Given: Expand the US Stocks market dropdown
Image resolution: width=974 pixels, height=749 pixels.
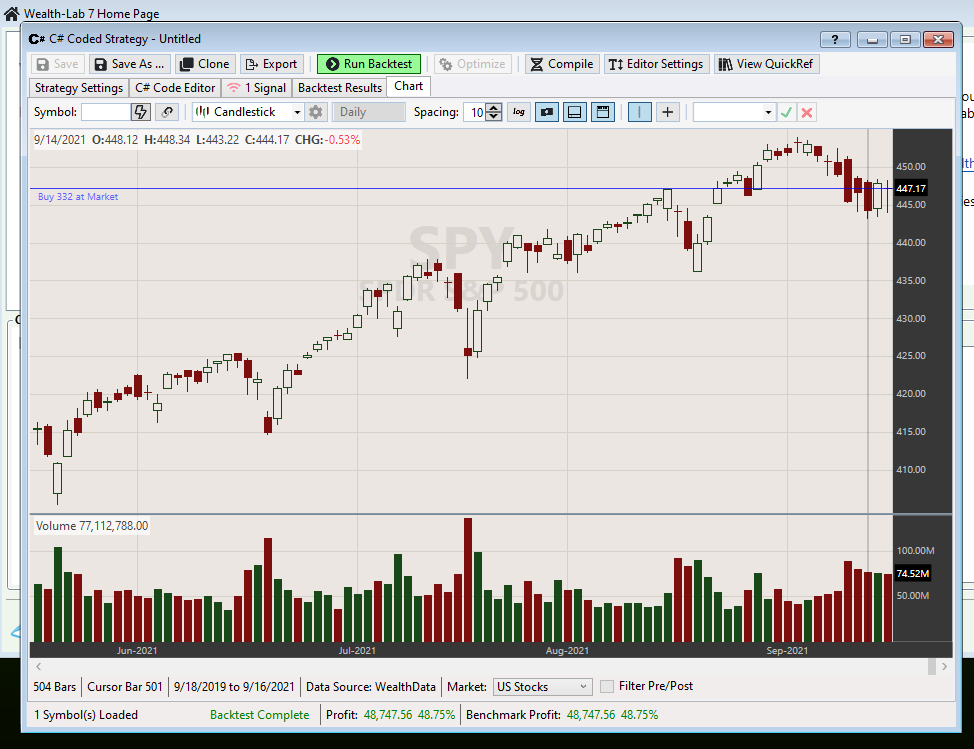Looking at the screenshot, I should (543, 687).
